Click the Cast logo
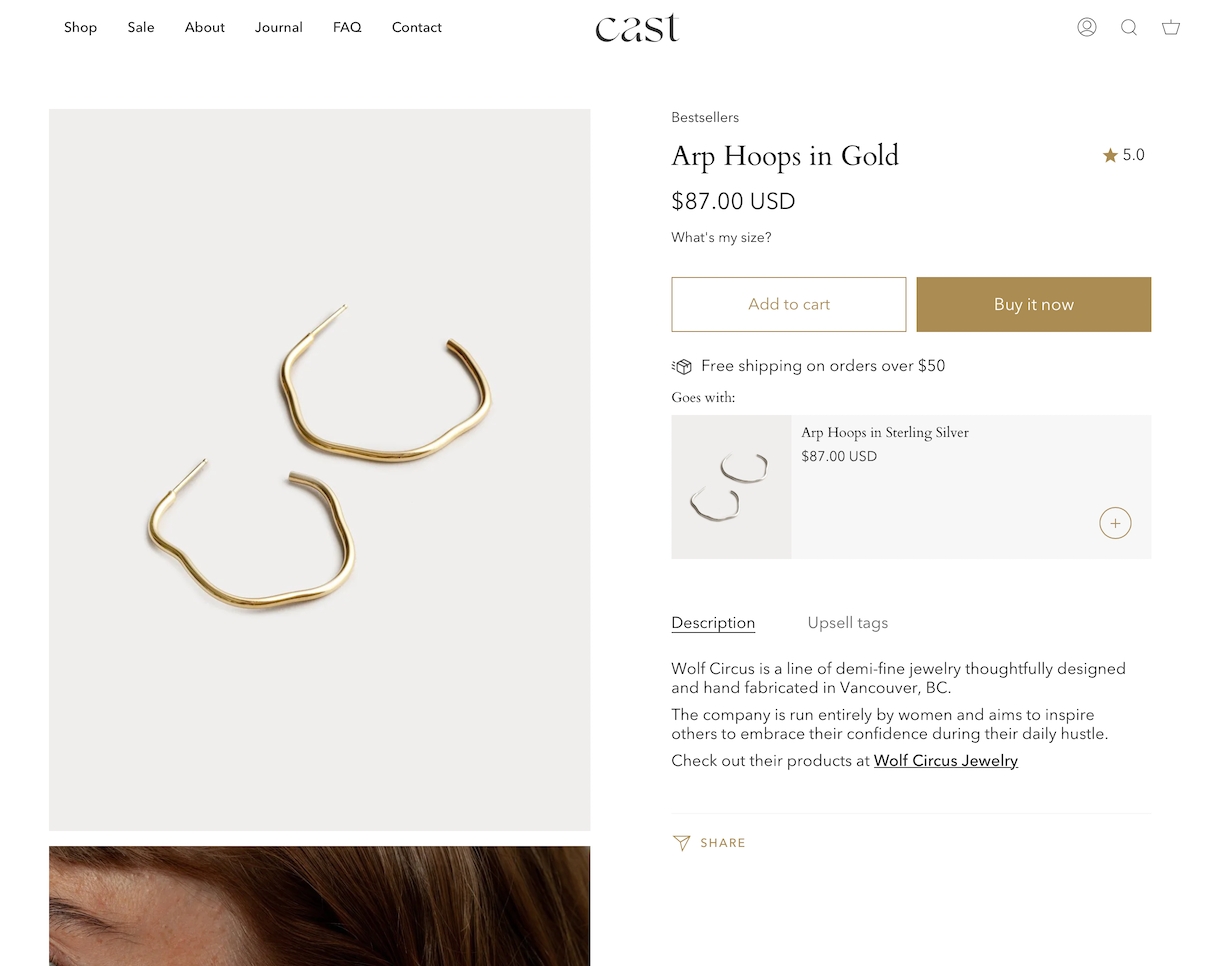 637,28
